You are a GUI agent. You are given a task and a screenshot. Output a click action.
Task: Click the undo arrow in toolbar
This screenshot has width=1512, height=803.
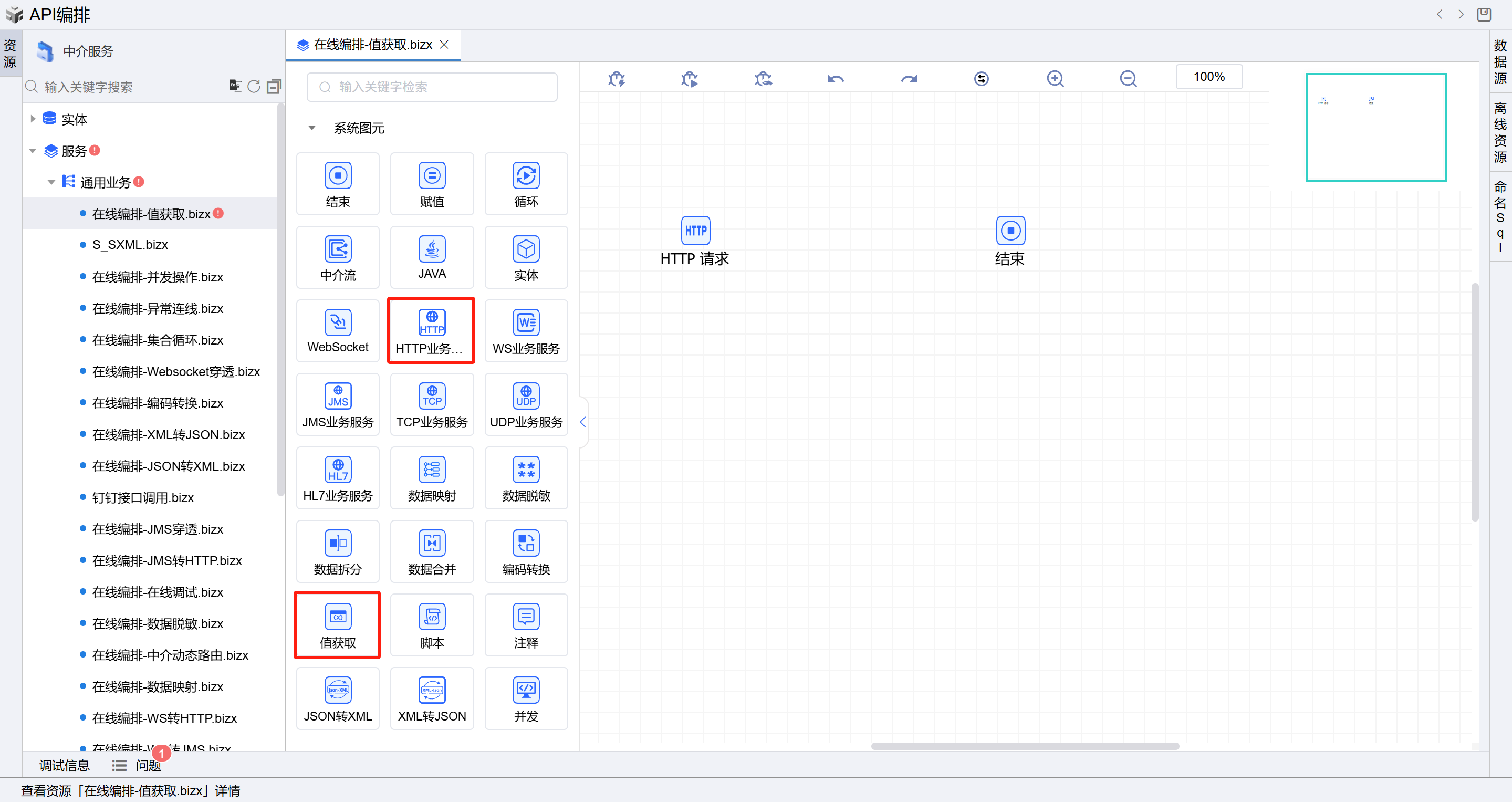tap(835, 79)
